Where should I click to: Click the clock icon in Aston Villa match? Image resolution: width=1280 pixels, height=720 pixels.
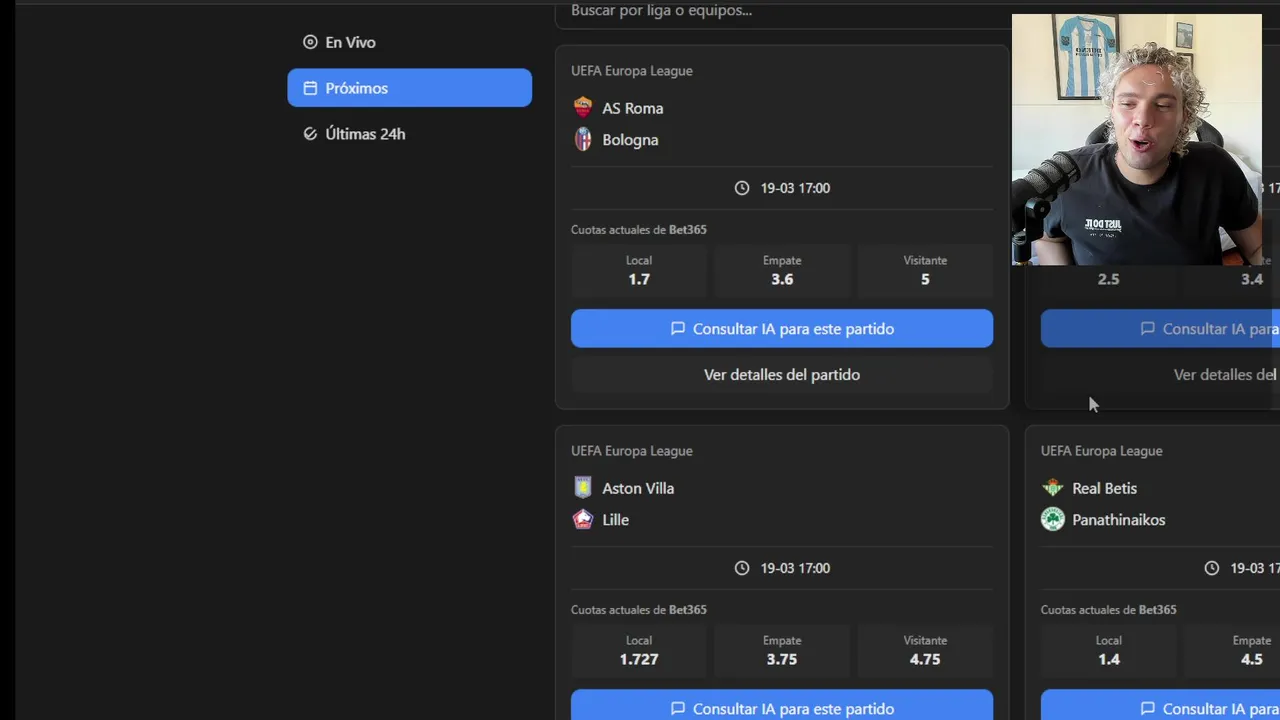pyautogui.click(x=742, y=568)
